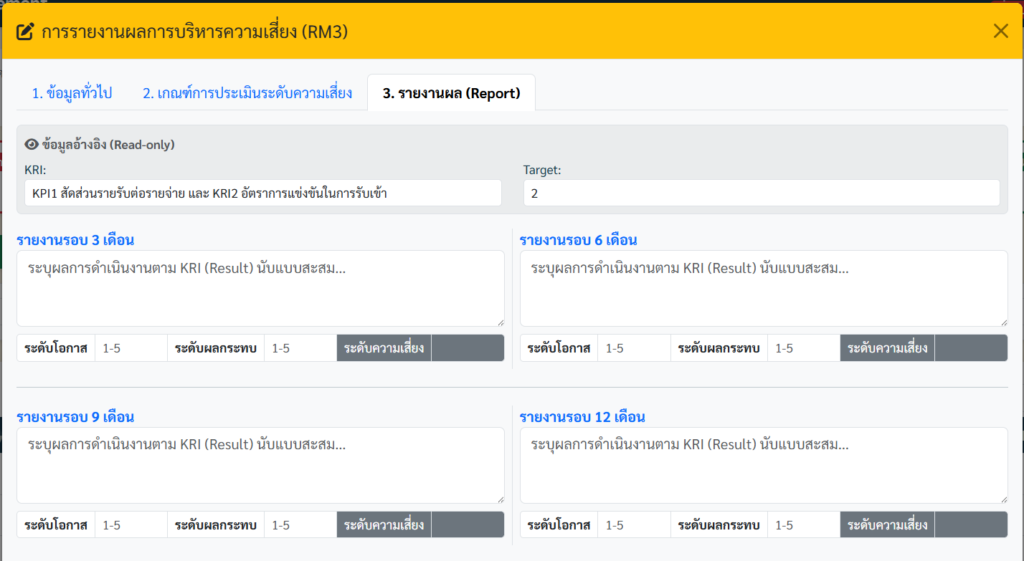
Task: Switch to the 1. ข้อมูลทั่วไป tab
Action: (x=71, y=93)
